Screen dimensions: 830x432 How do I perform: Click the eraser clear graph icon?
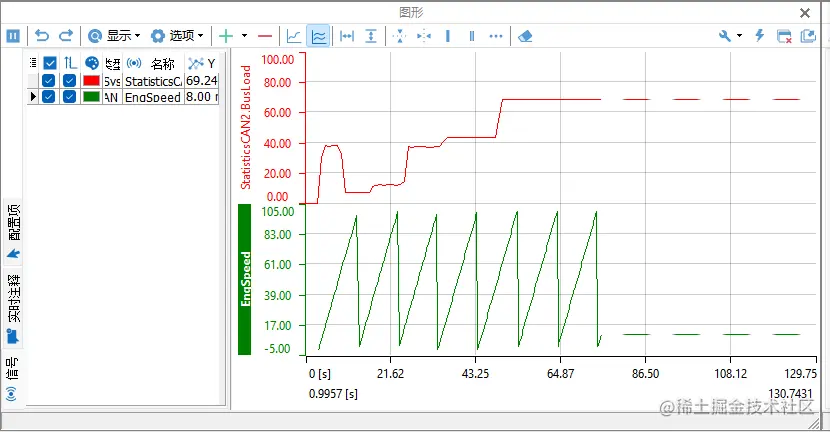525,36
